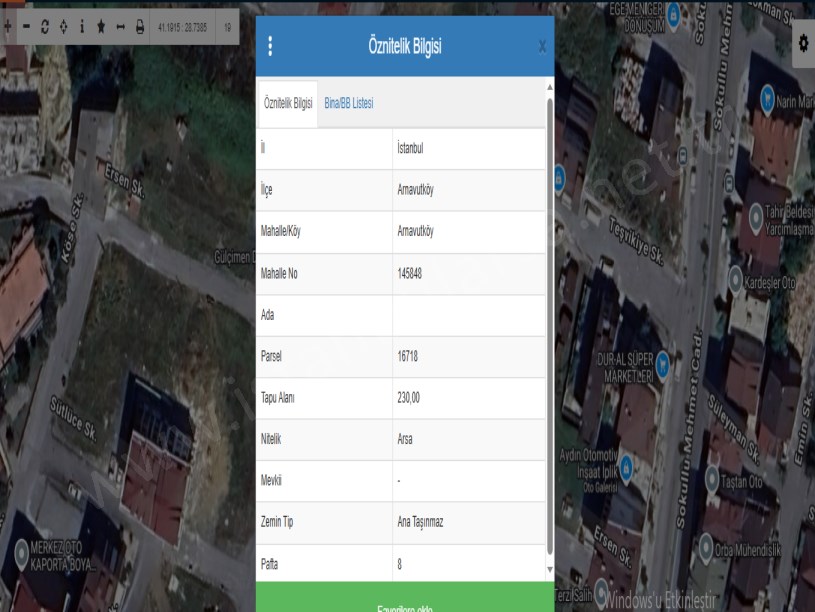Select the info query tool icon
Screen dimensions: 815x612
tap(82, 26)
